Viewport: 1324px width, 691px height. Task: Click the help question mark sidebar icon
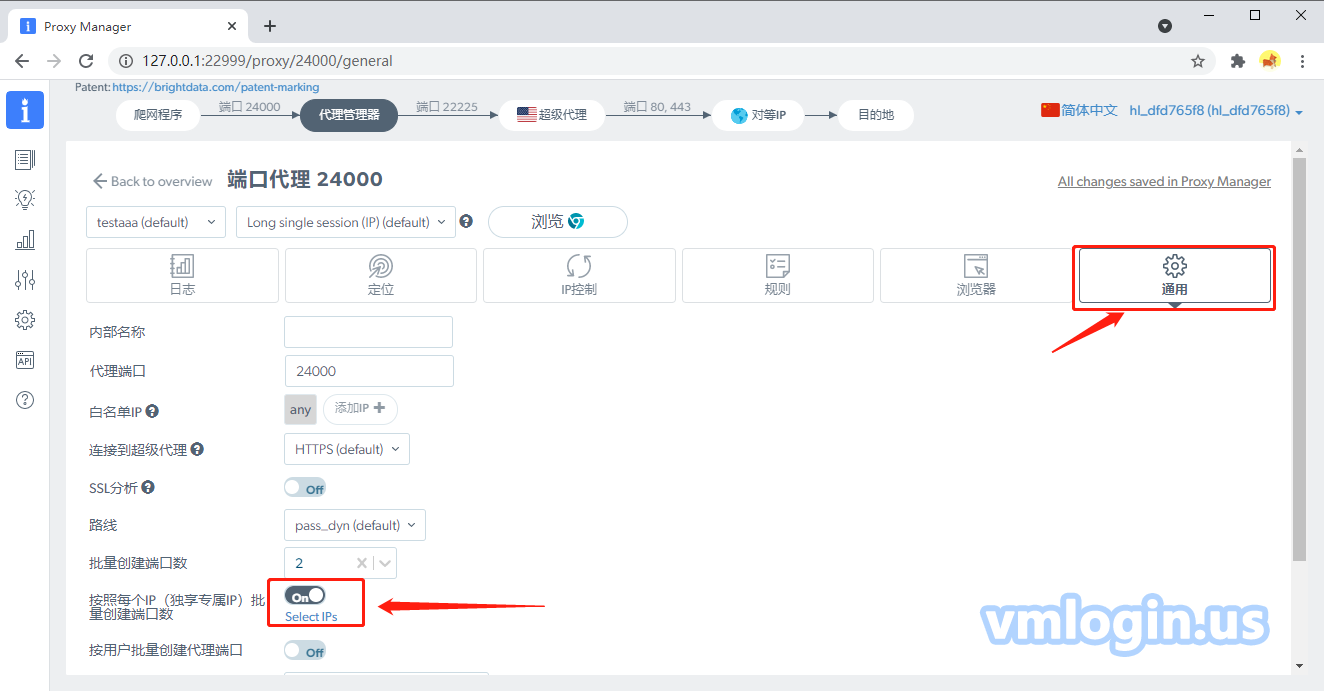point(25,400)
